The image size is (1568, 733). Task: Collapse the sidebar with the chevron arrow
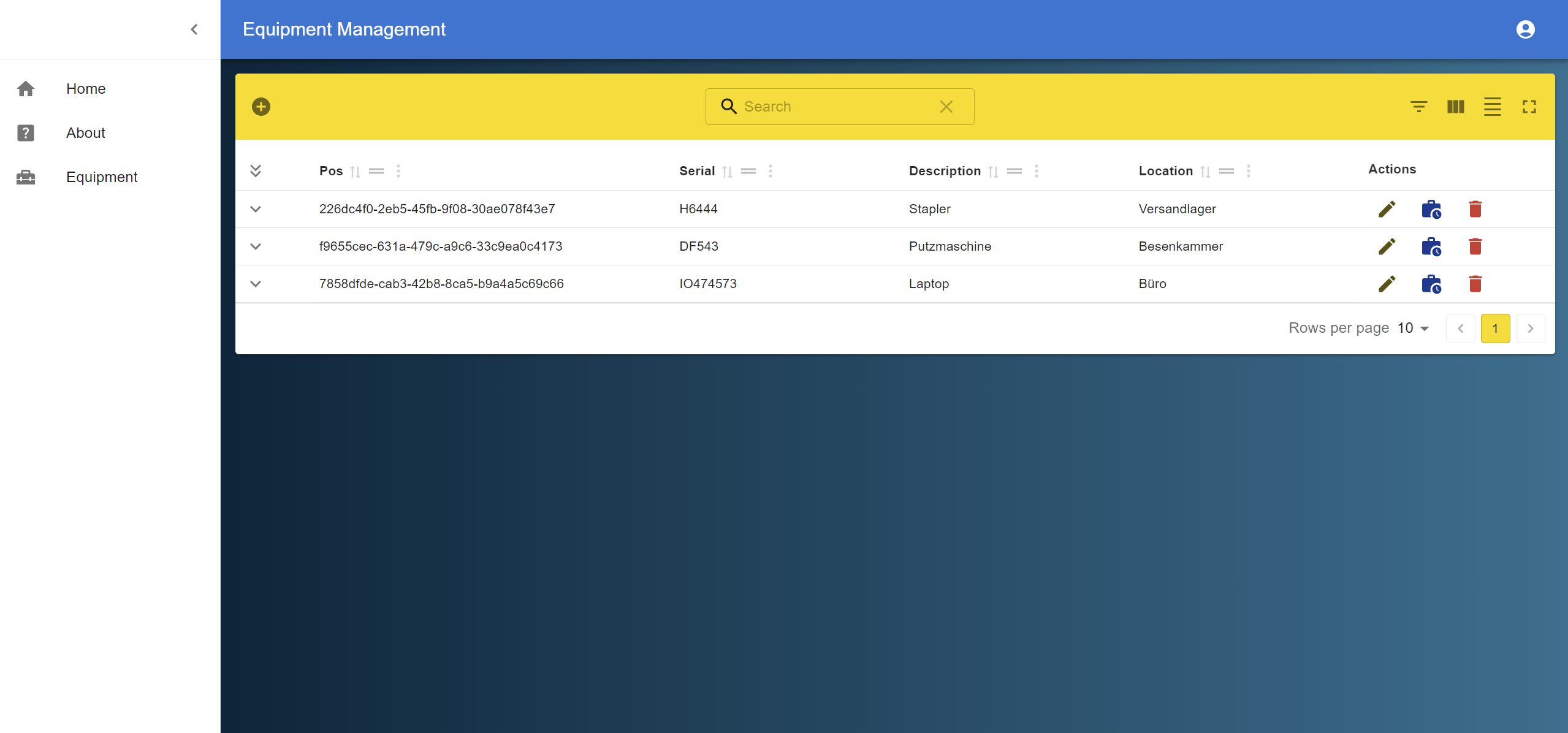click(194, 29)
